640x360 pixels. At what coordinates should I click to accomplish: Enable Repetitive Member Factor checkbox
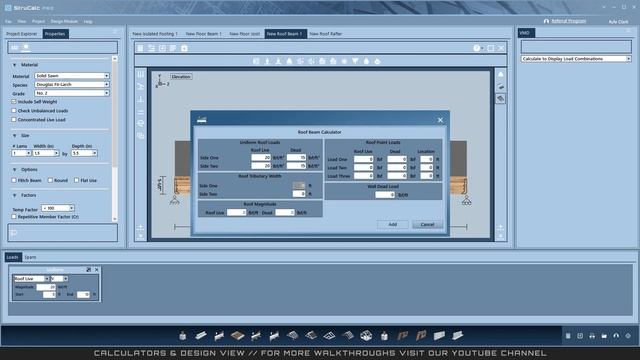[14, 217]
